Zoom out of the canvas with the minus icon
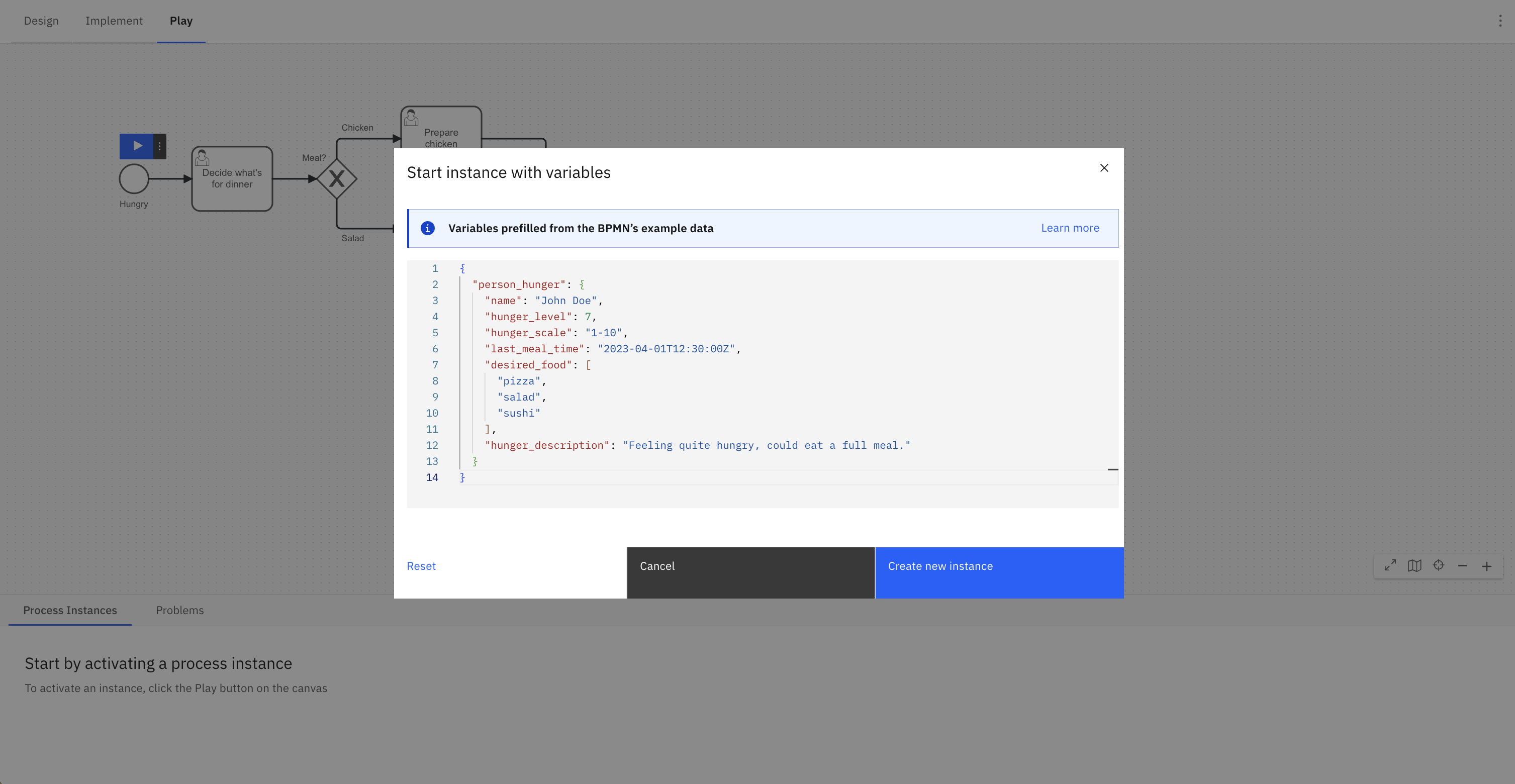Viewport: 1515px width, 784px height. pyautogui.click(x=1463, y=566)
